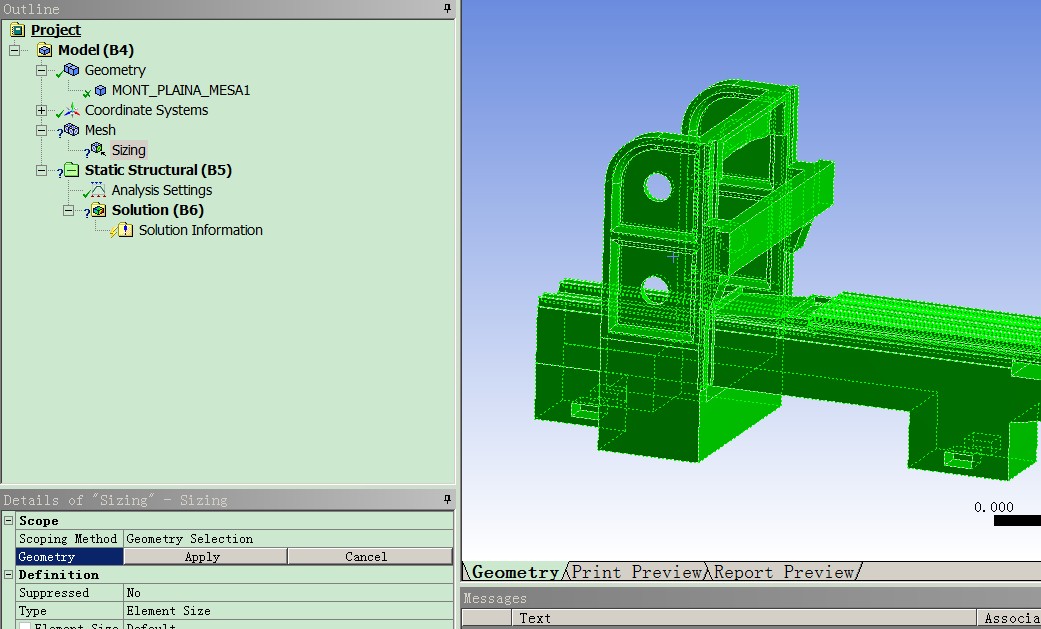Viewport: 1041px width, 629px height.
Task: Collapse the Mesh tree node
Action: pos(41,130)
